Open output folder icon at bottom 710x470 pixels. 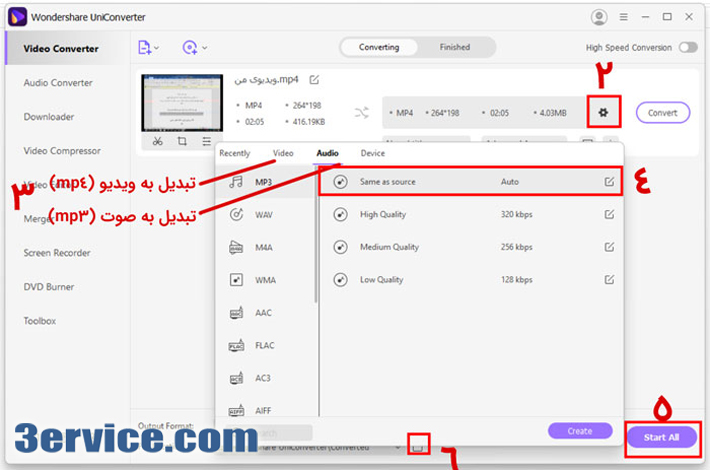click(418, 446)
